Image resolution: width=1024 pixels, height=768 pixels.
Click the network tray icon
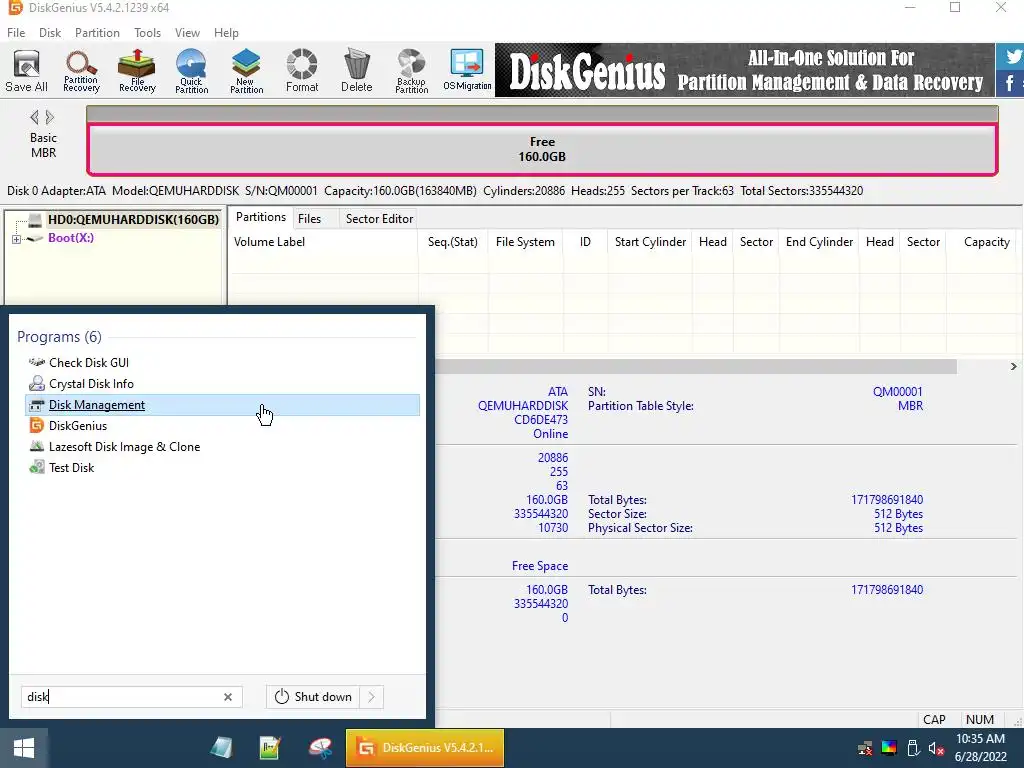pyautogui.click(x=865, y=748)
